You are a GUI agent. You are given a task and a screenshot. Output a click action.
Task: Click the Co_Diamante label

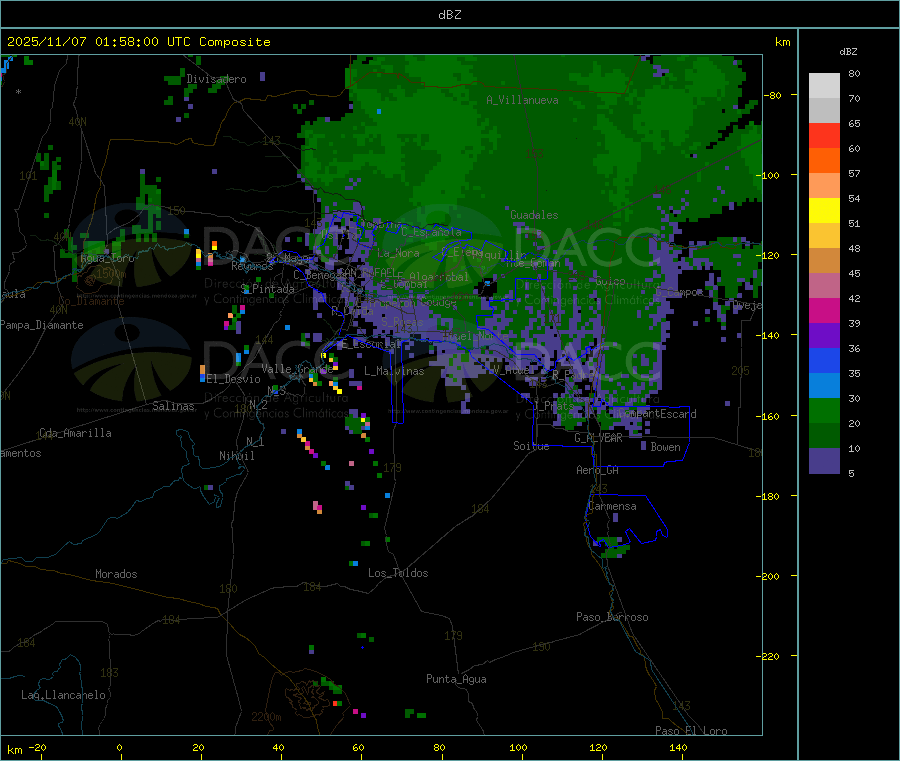coord(91,301)
